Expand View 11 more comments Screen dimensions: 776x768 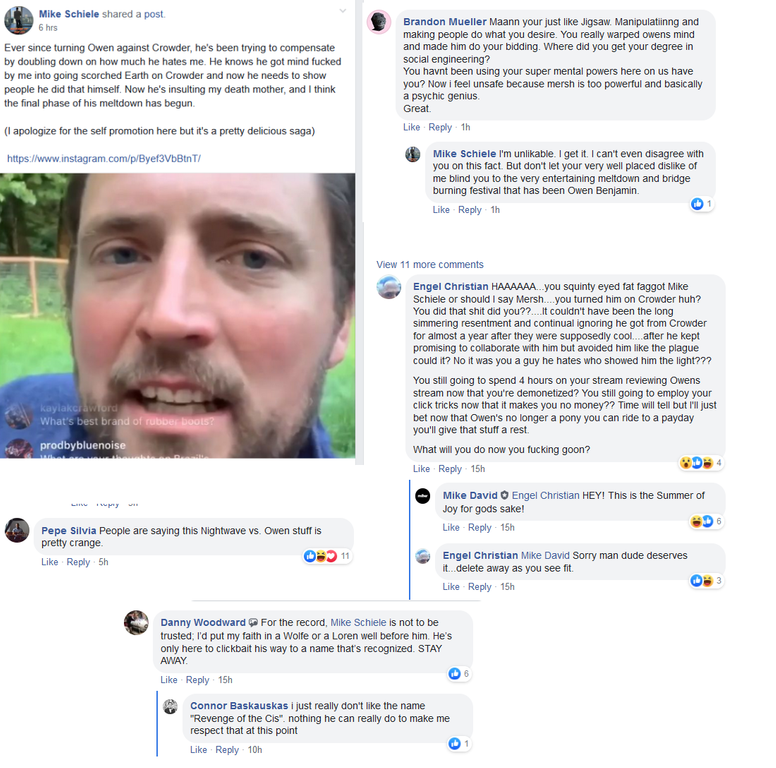click(x=430, y=265)
